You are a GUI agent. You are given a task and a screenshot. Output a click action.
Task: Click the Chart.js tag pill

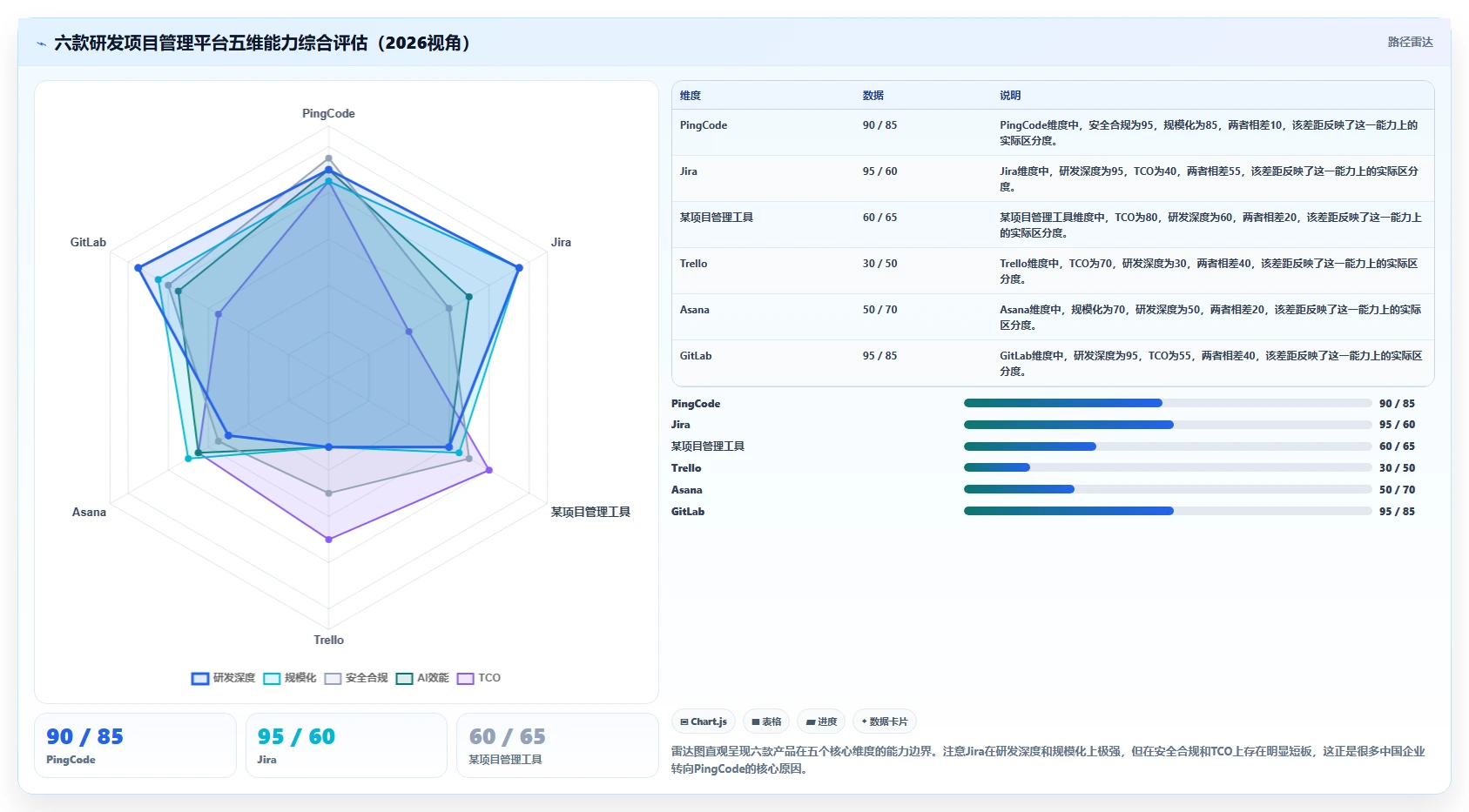click(704, 721)
